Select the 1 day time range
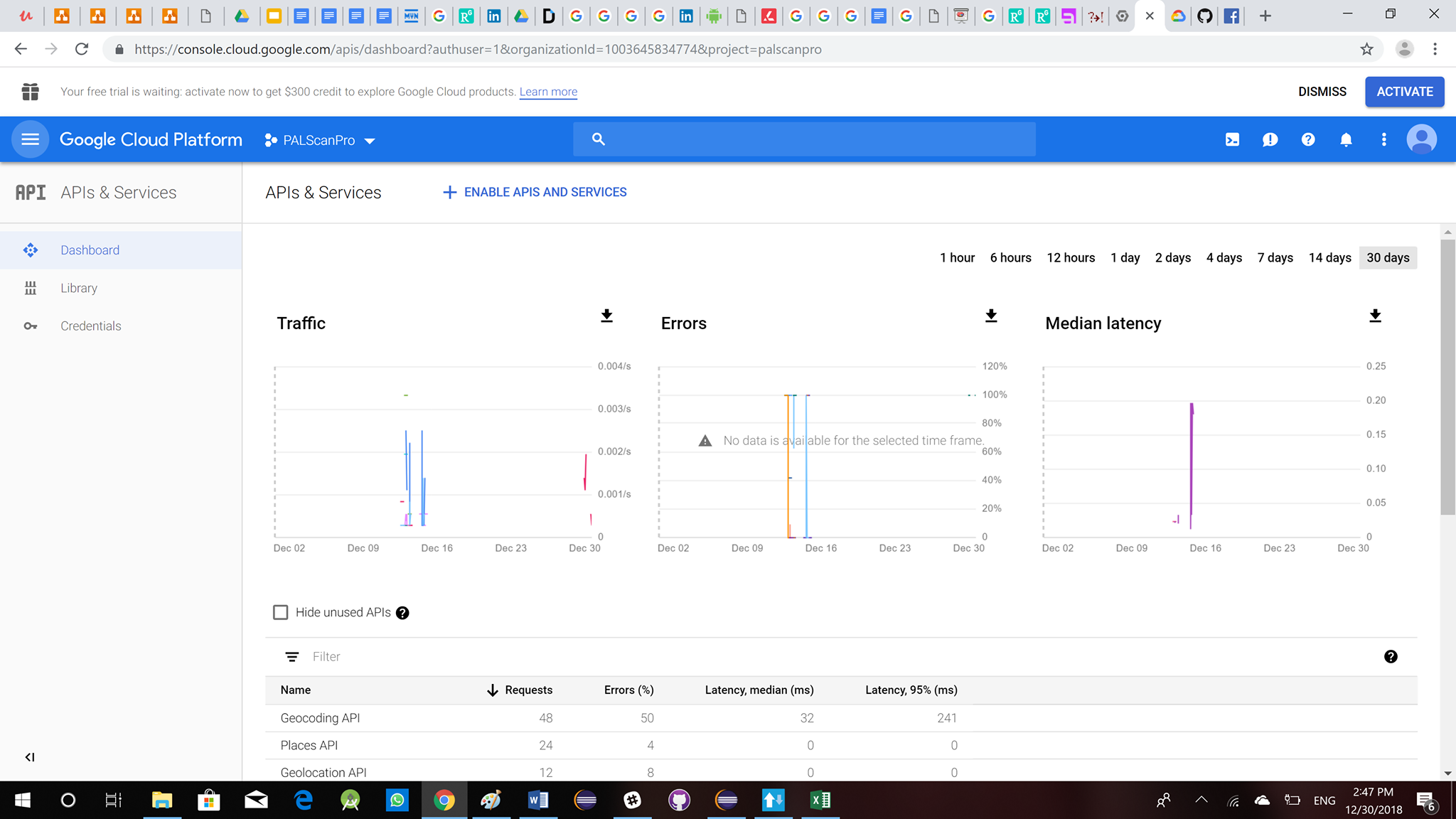The image size is (1456, 819). (x=1125, y=257)
